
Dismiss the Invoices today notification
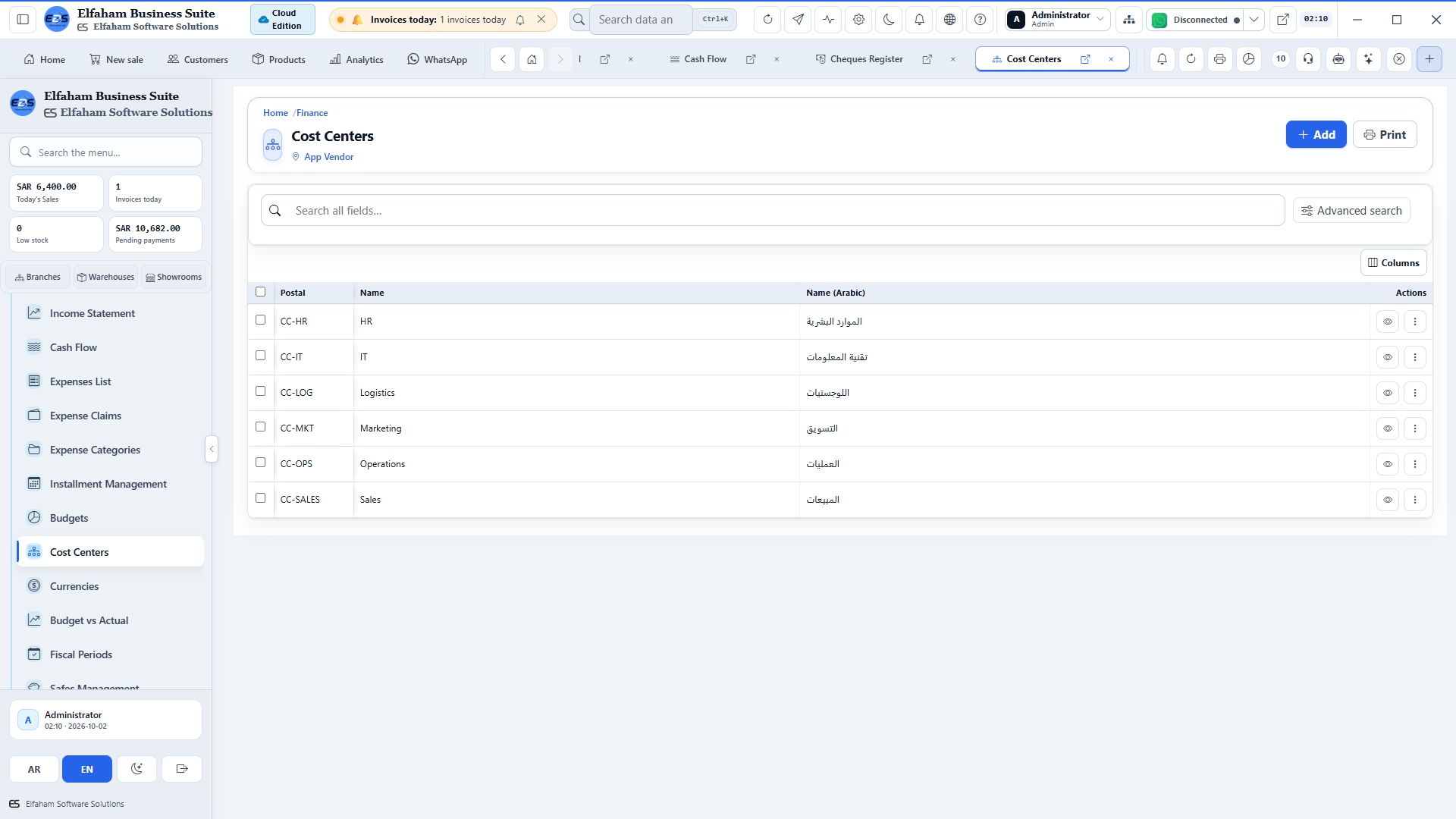(x=541, y=20)
